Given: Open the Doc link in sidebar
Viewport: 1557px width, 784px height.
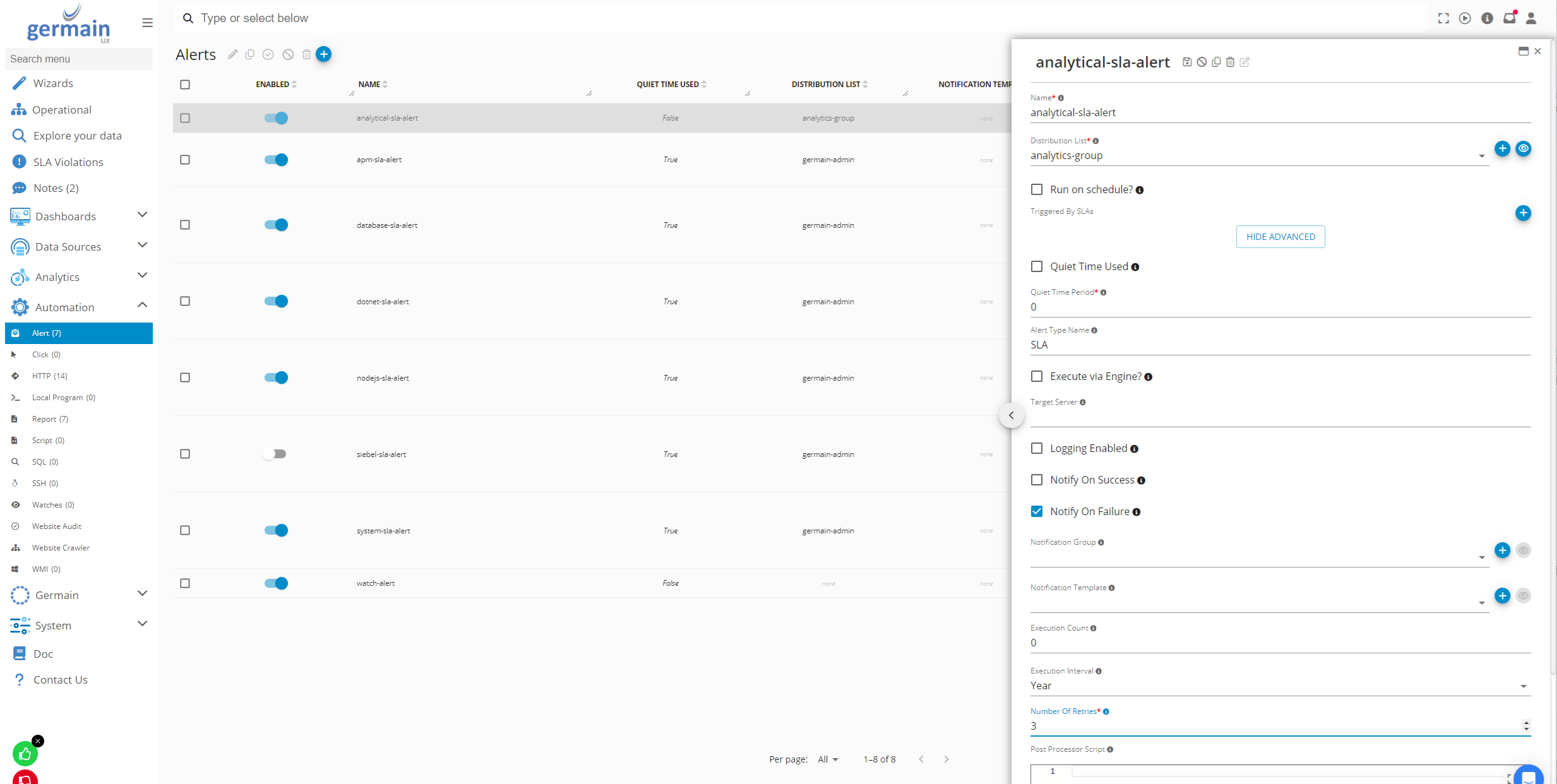Looking at the screenshot, I should [x=43, y=654].
